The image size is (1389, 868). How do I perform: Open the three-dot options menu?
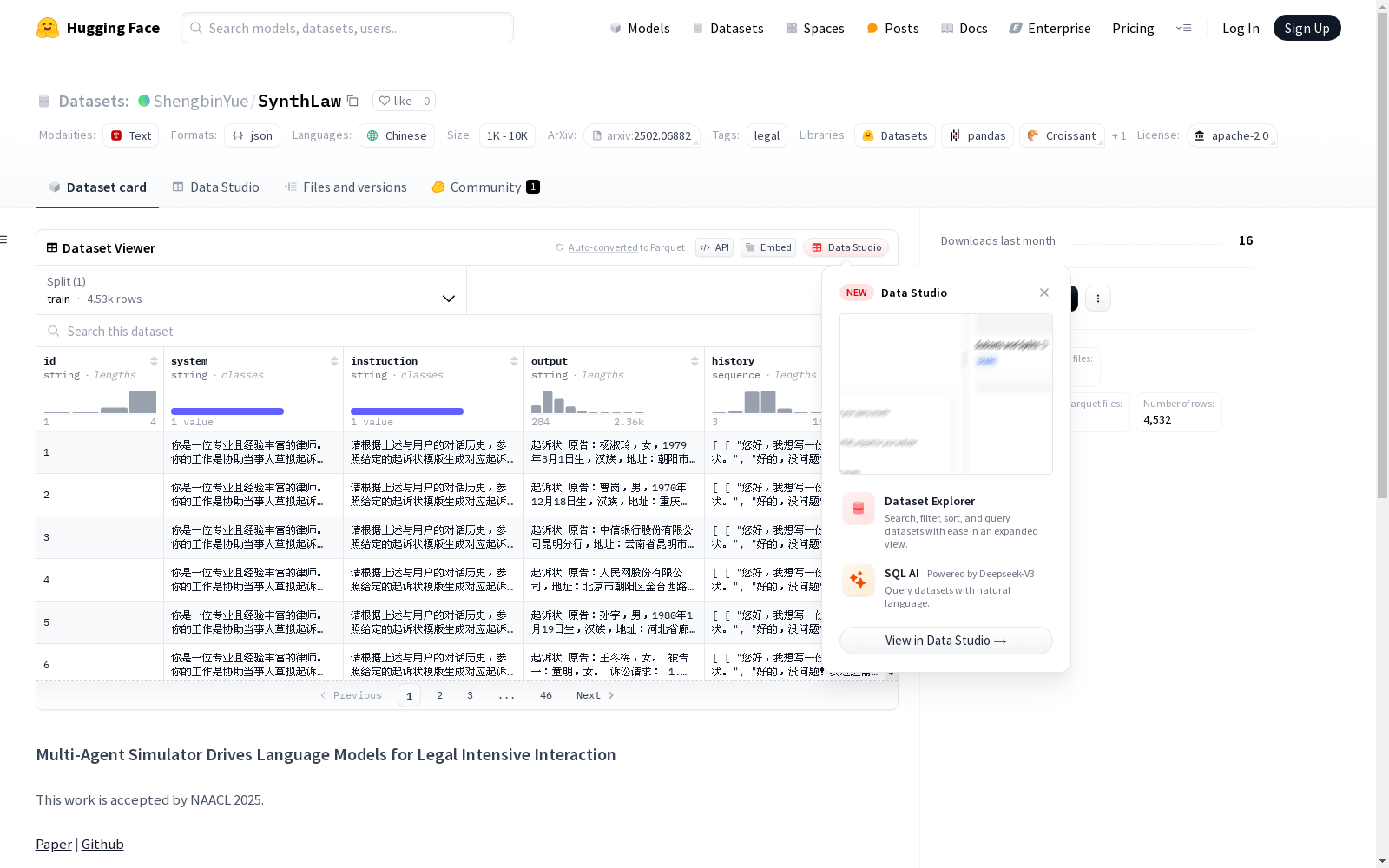[x=1098, y=299]
